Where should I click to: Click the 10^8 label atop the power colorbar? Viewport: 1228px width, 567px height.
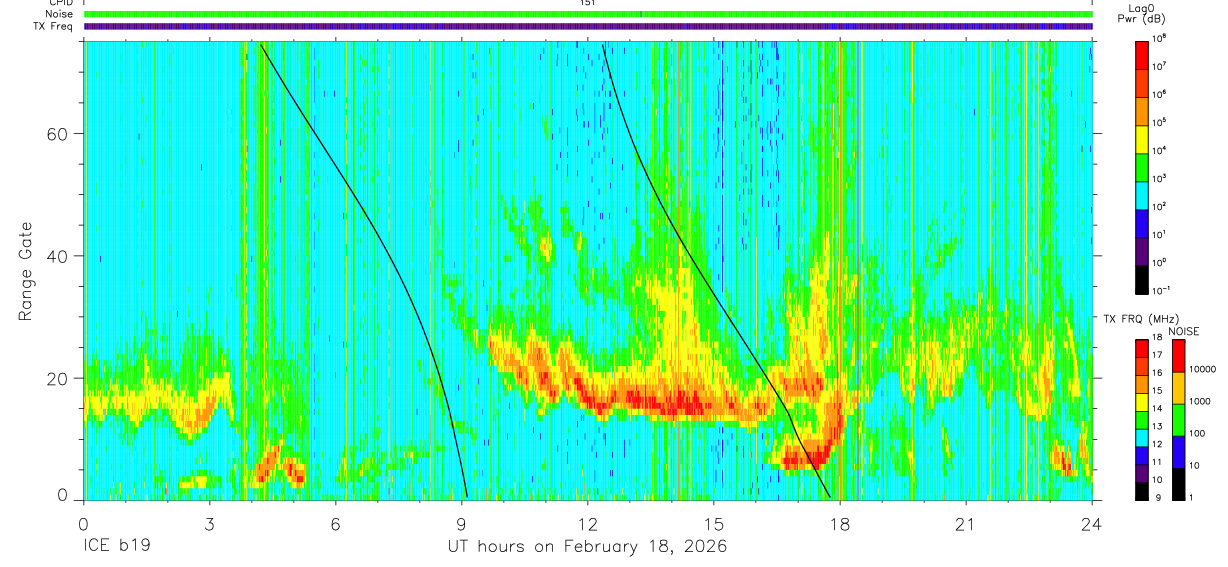(x=1161, y=38)
